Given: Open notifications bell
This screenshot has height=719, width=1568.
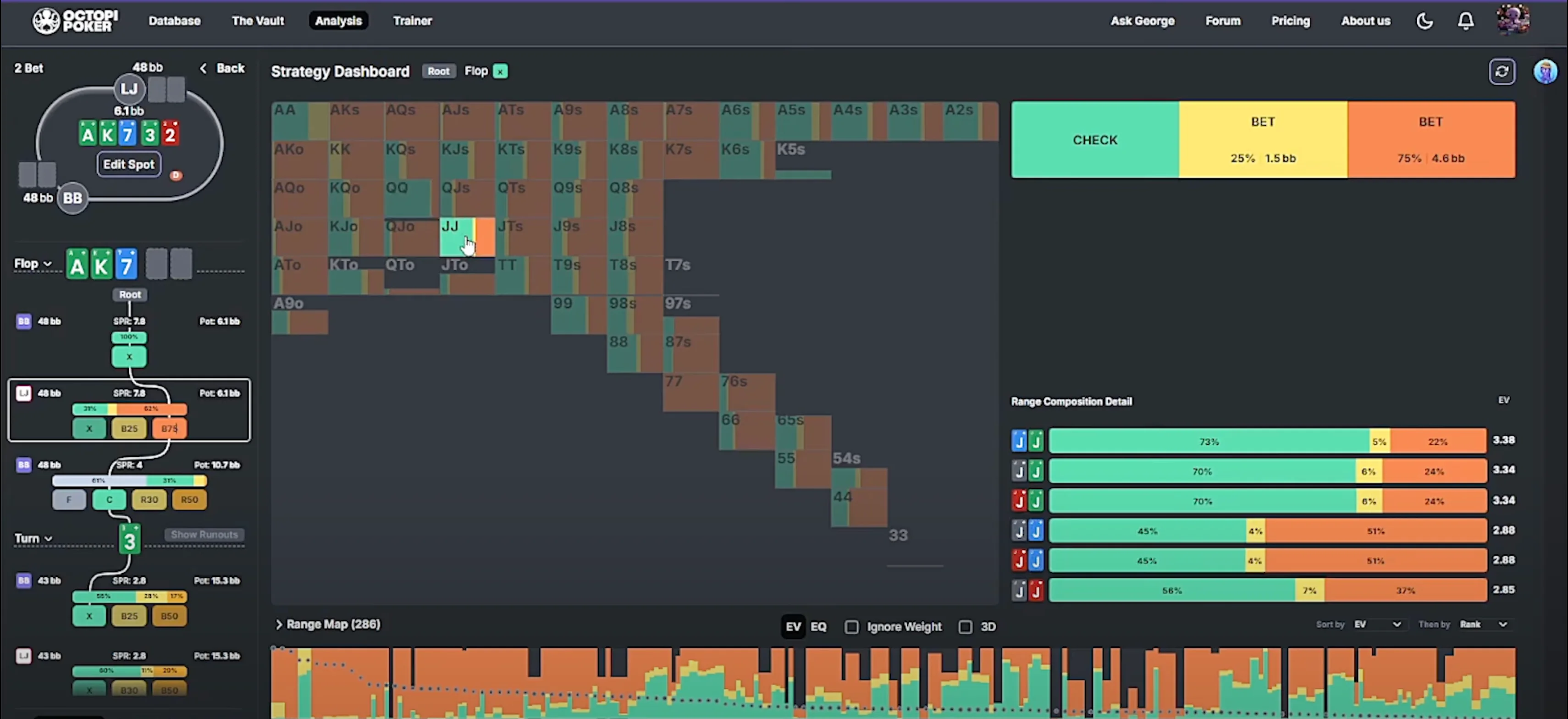Looking at the screenshot, I should 1465,21.
